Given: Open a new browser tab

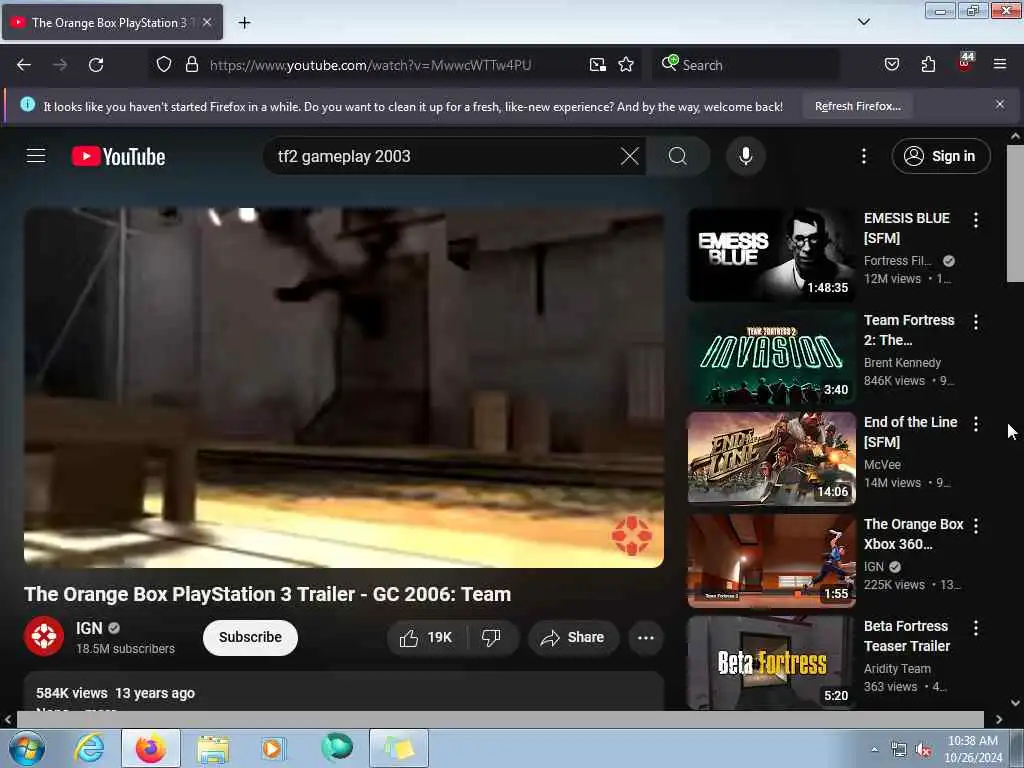Looking at the screenshot, I should 244,23.
